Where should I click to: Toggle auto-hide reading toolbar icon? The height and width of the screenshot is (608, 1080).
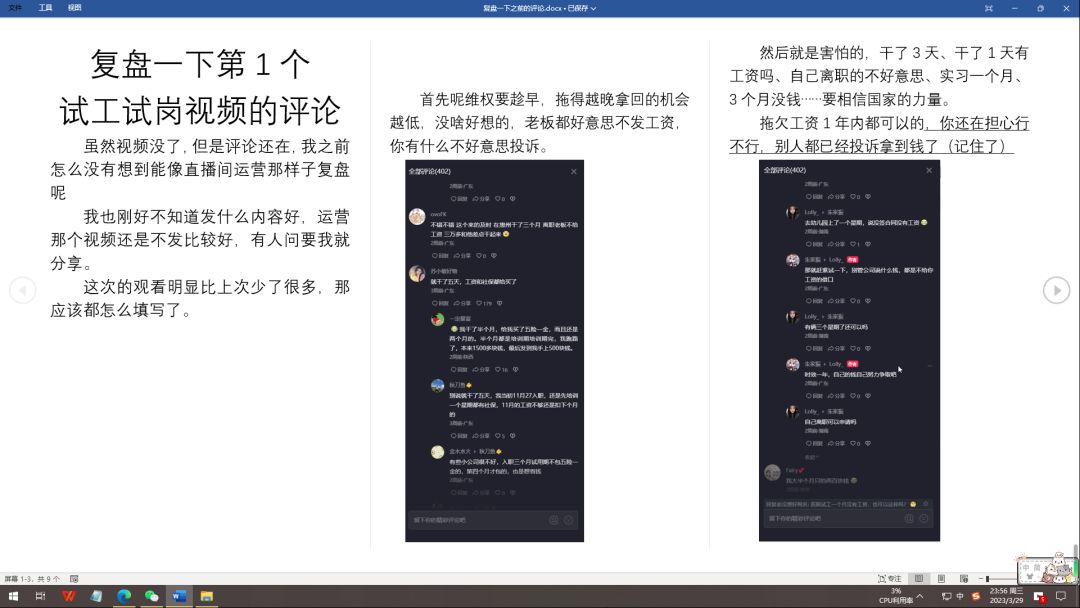pyautogui.click(x=988, y=8)
